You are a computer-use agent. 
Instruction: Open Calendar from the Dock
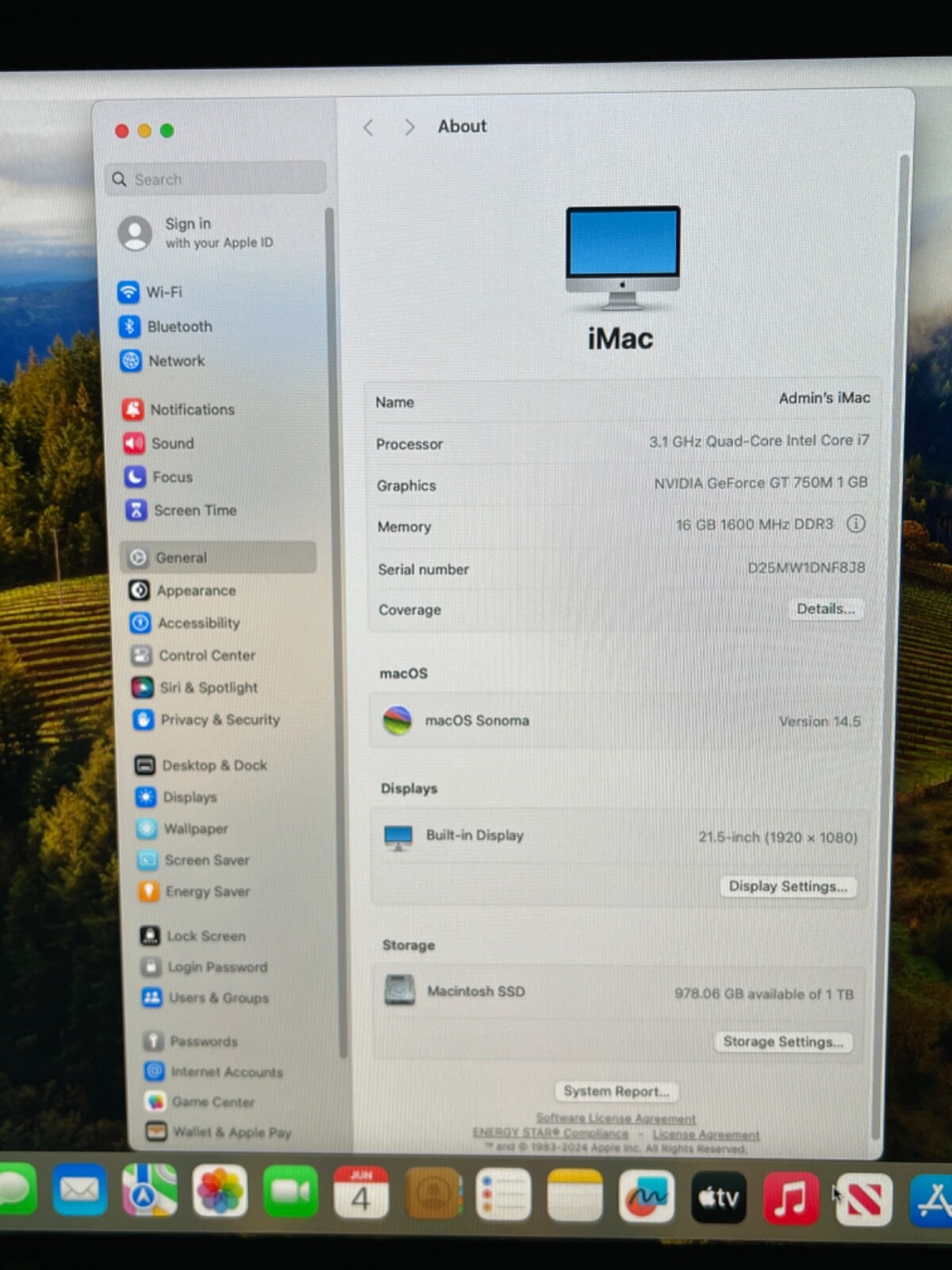(361, 1193)
